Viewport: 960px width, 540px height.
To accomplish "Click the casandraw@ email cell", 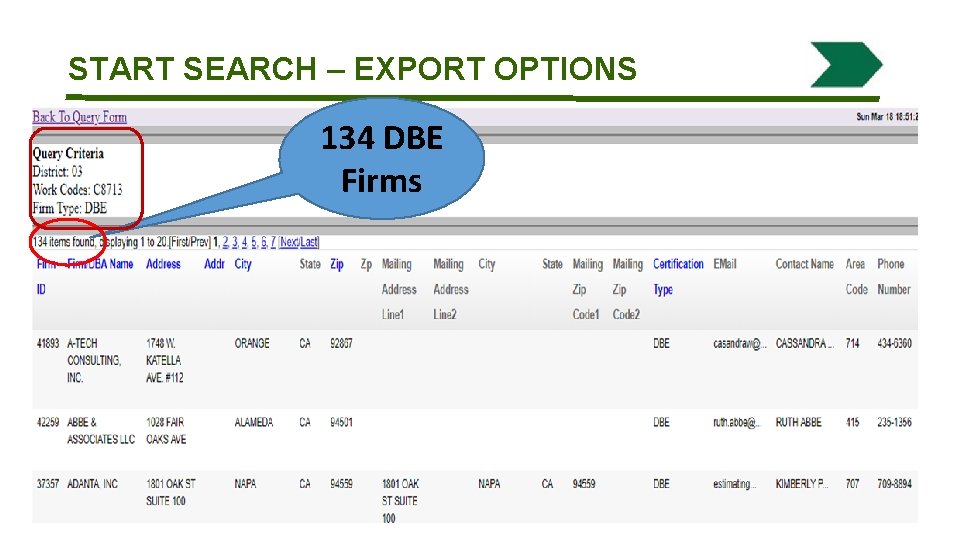I will point(740,343).
